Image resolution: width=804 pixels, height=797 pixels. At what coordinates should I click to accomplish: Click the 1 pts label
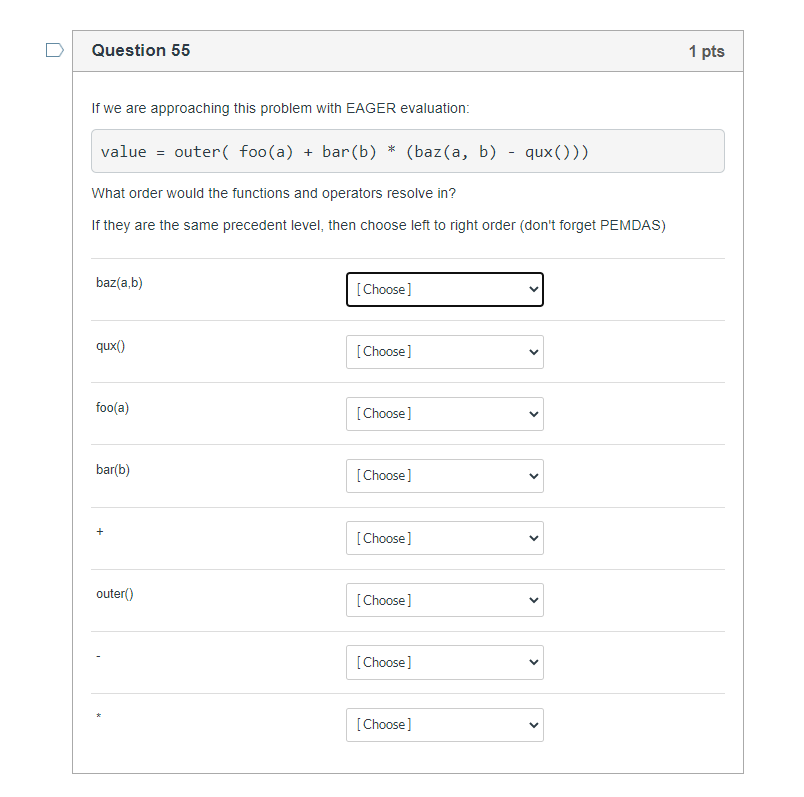pos(706,51)
